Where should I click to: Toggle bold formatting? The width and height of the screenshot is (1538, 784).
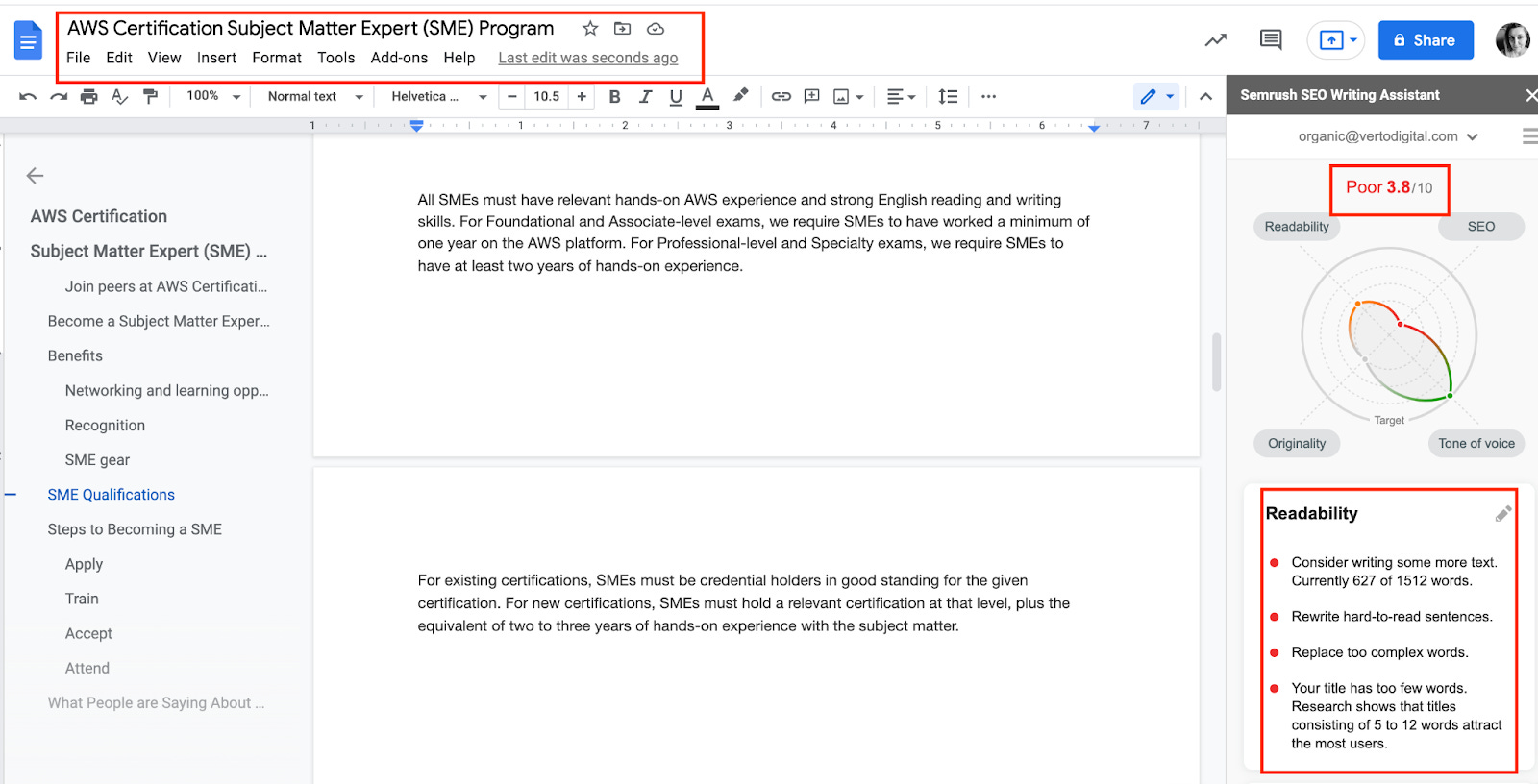(x=615, y=96)
